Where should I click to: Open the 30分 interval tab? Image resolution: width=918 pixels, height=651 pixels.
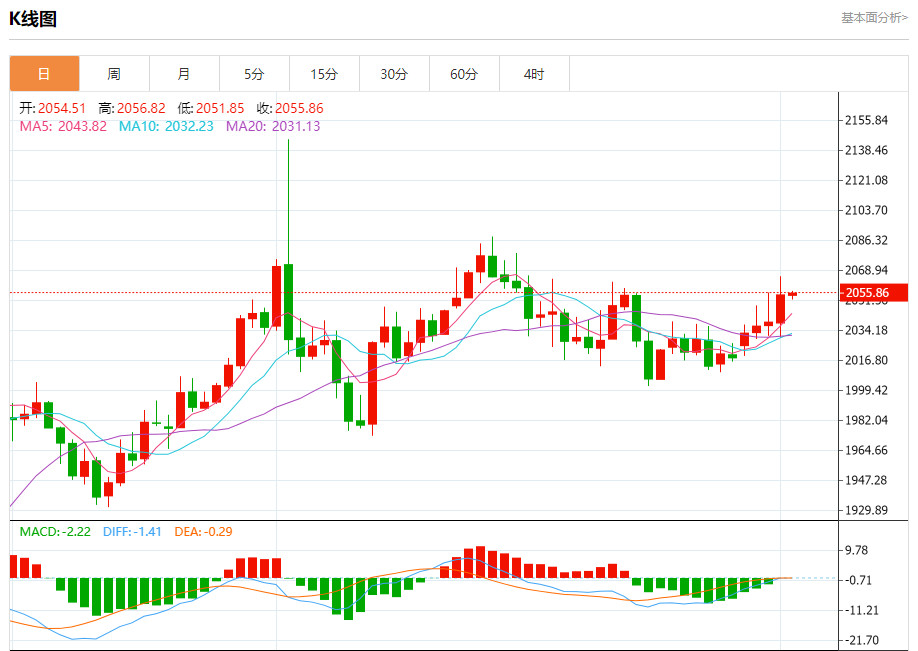pyautogui.click(x=394, y=74)
